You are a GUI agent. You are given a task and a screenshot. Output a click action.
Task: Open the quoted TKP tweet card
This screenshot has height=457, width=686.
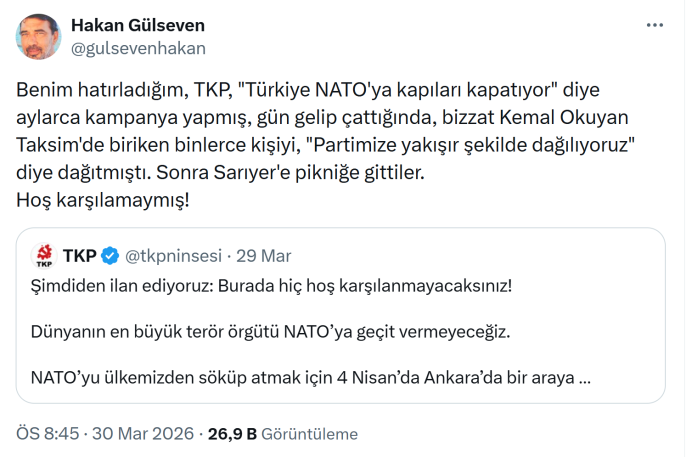tap(341, 315)
